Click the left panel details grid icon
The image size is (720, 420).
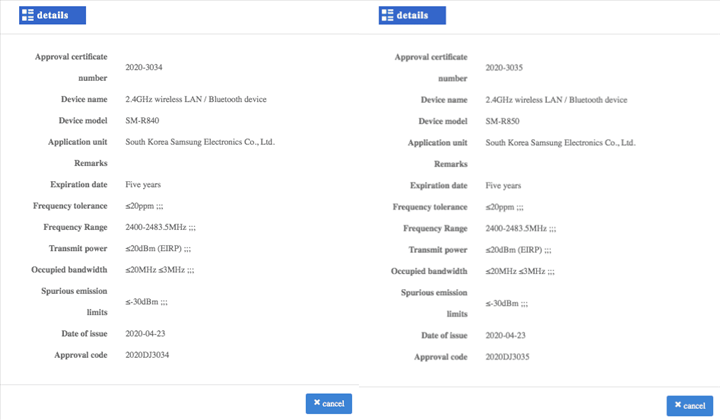[x=28, y=15]
